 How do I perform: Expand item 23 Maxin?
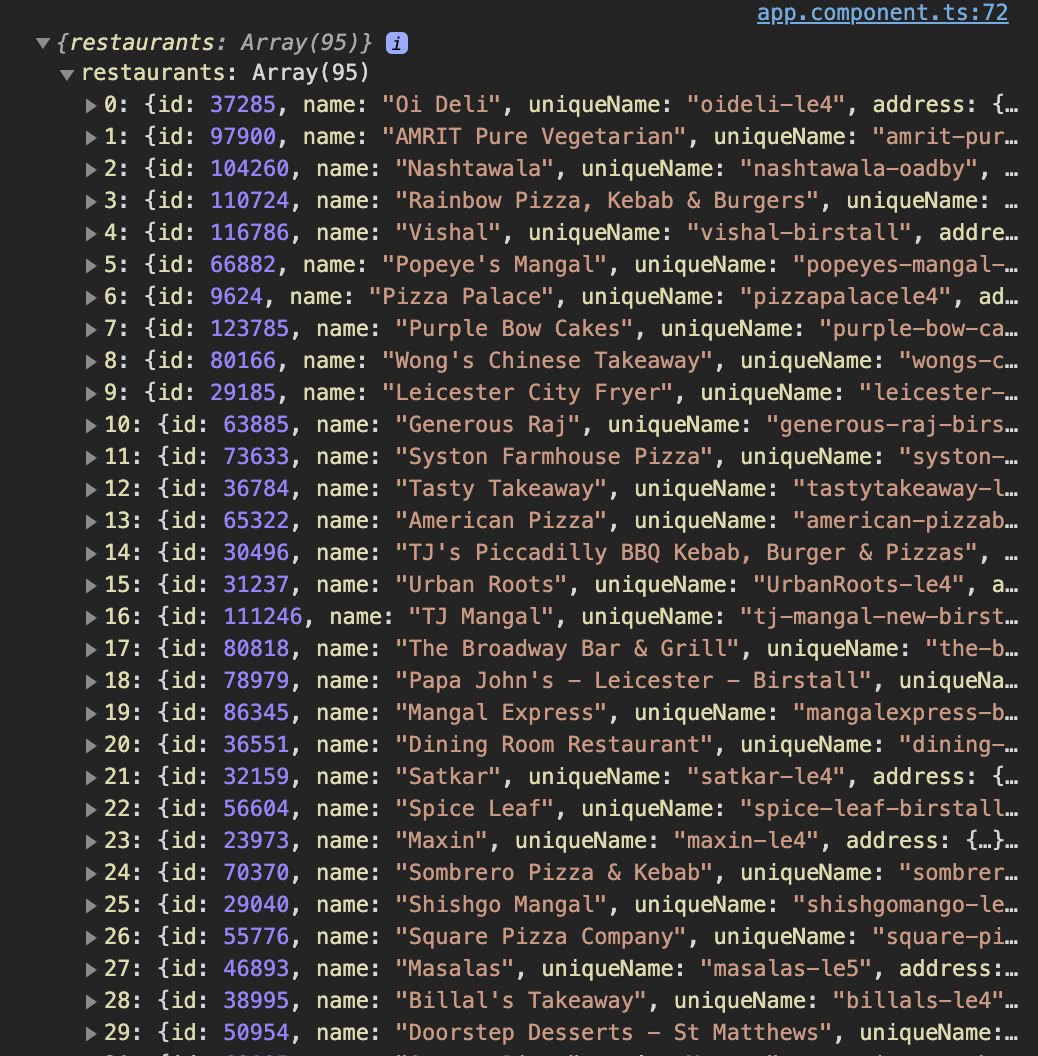pyautogui.click(x=91, y=841)
